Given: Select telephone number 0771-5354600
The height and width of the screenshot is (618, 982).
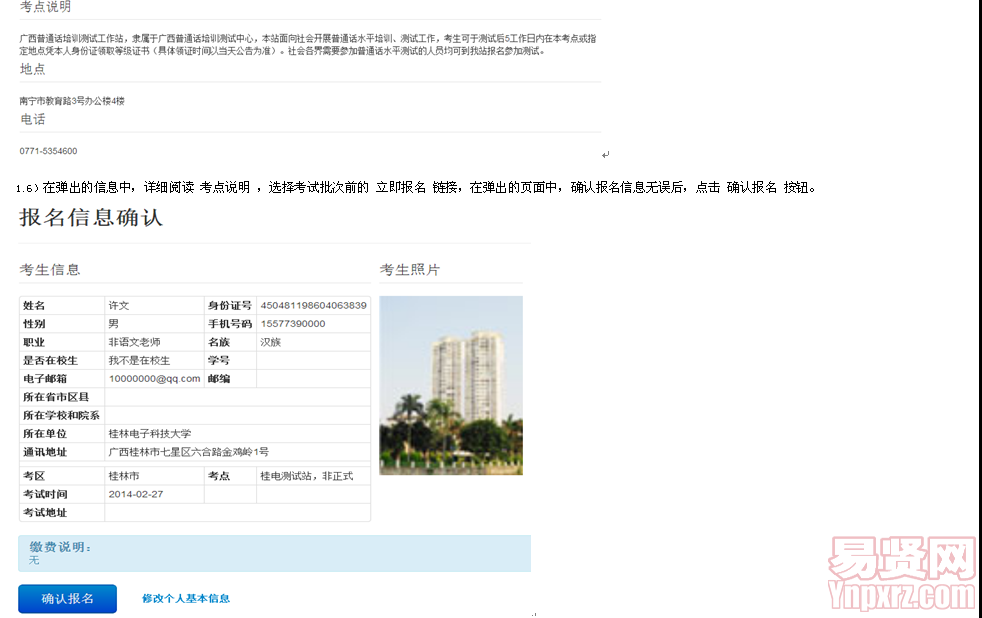Looking at the screenshot, I should pyautogui.click(x=48, y=151).
